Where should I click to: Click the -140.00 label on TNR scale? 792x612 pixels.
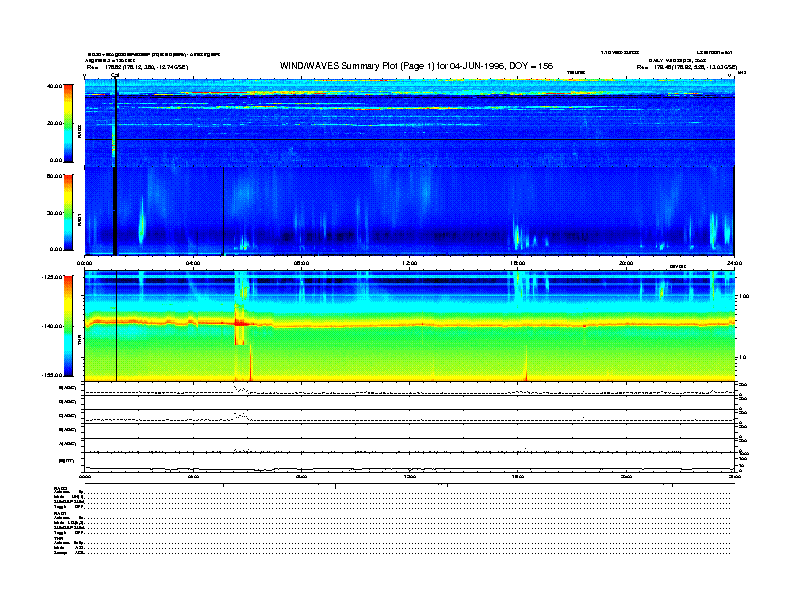(x=52, y=326)
